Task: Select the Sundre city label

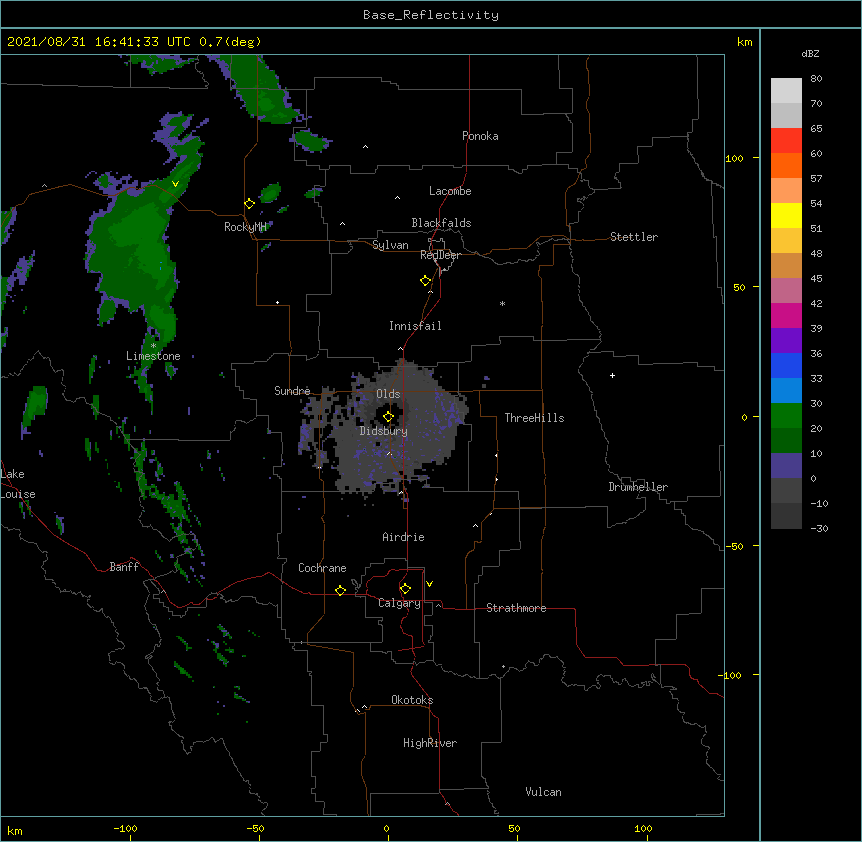Action: point(292,391)
